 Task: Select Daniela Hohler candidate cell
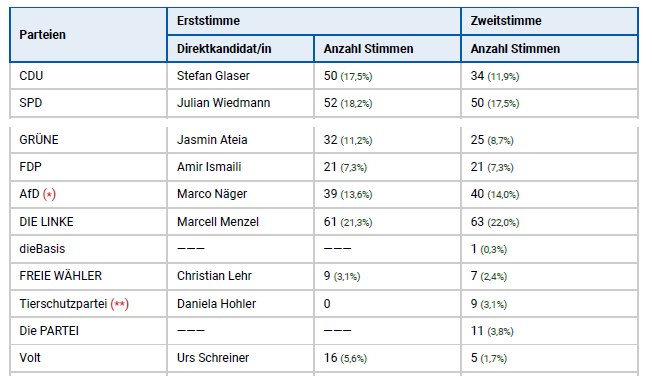coord(240,304)
